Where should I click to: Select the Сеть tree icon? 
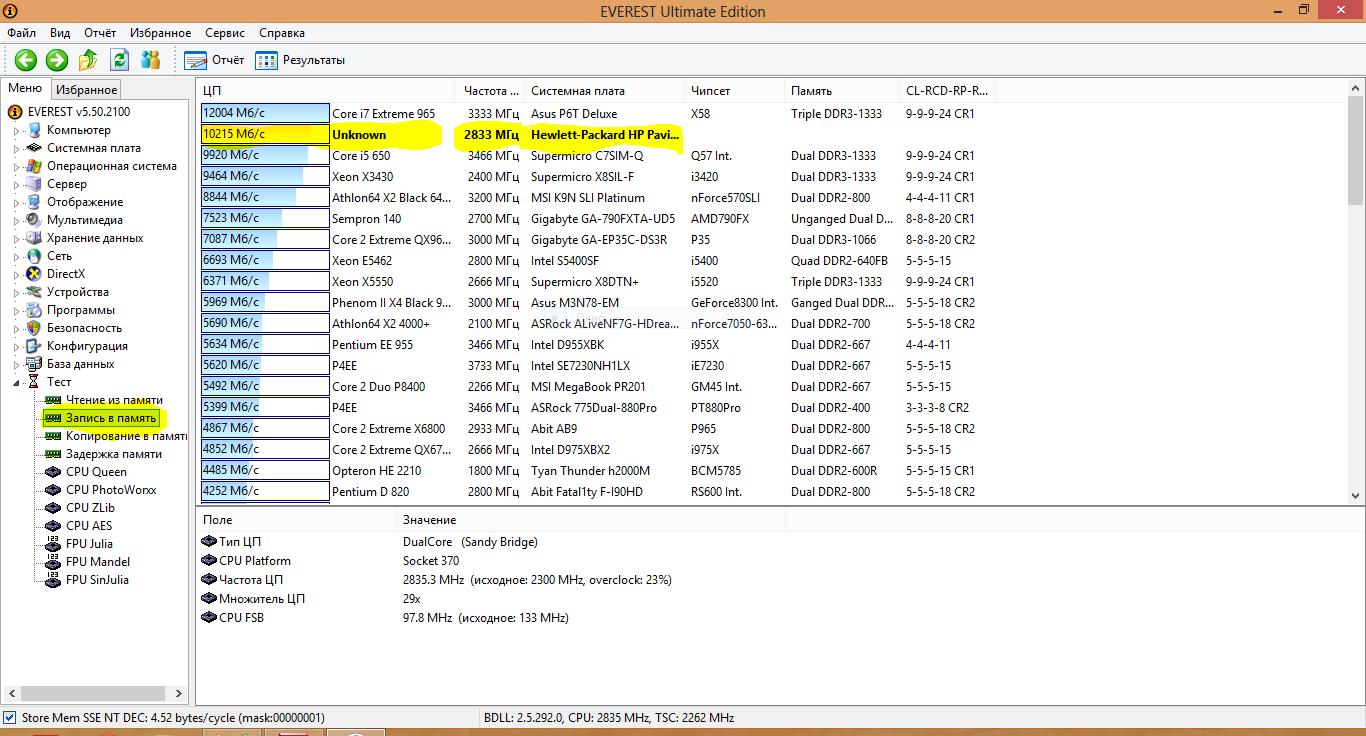point(35,256)
